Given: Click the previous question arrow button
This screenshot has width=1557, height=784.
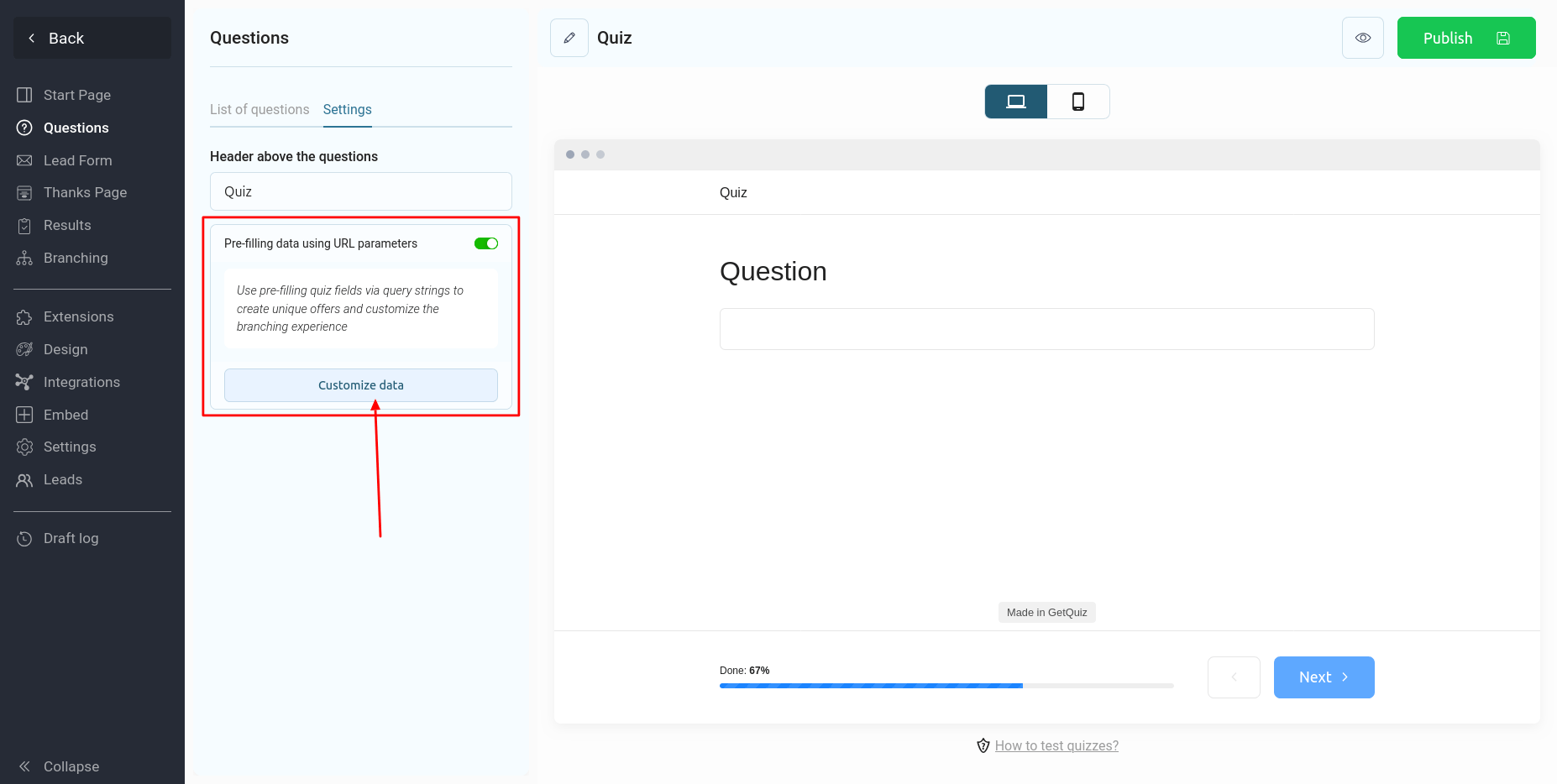Looking at the screenshot, I should pyautogui.click(x=1234, y=677).
